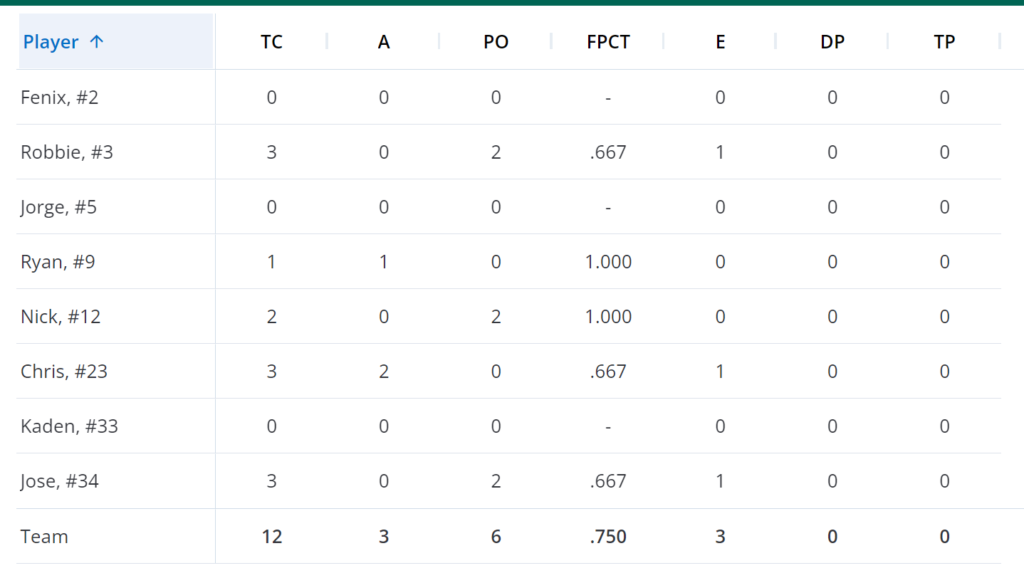The image size is (1024, 573).
Task: Sort by the PO column header
Action: coord(496,42)
